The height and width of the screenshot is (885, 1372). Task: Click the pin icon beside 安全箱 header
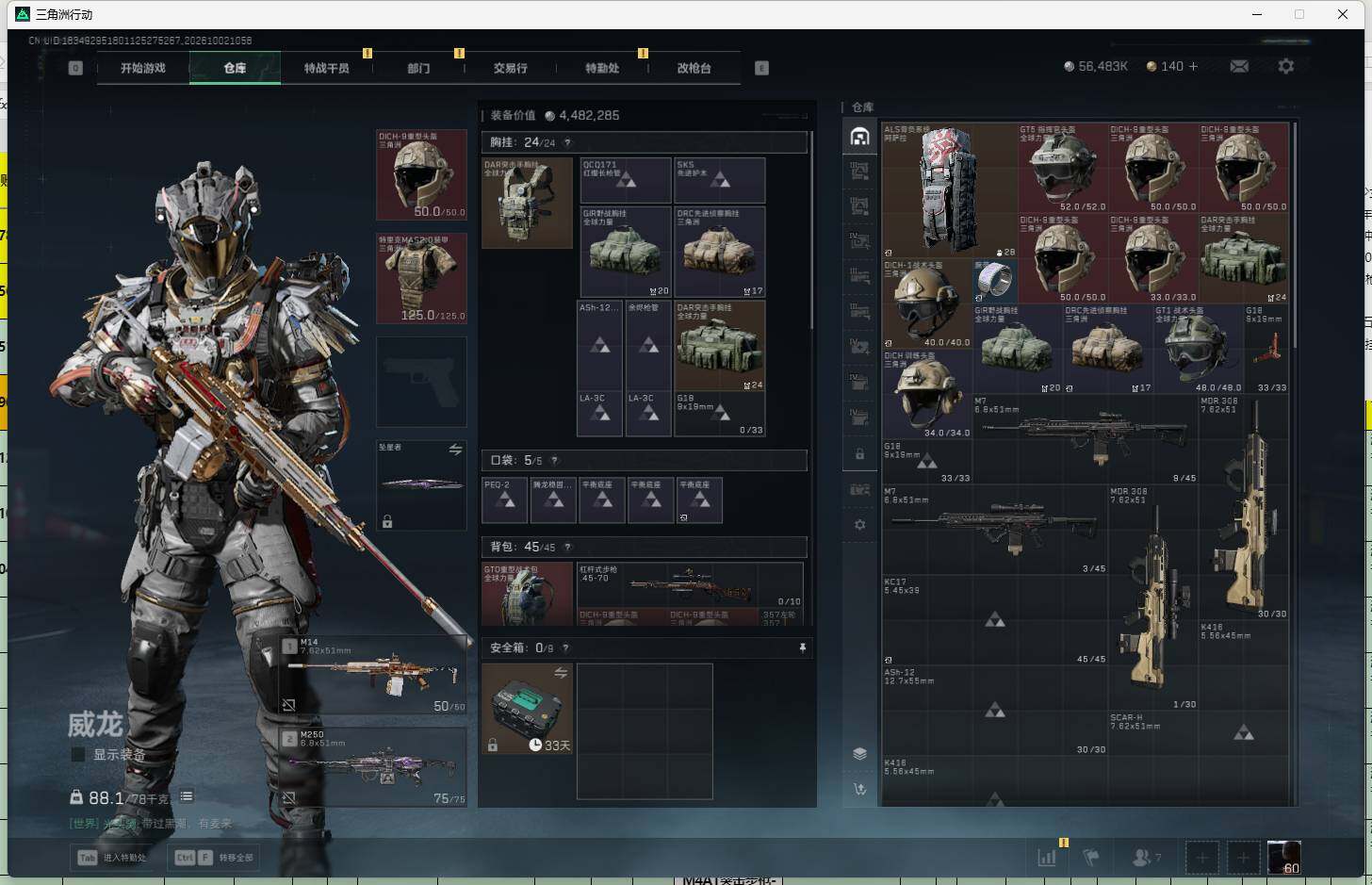pyautogui.click(x=802, y=647)
